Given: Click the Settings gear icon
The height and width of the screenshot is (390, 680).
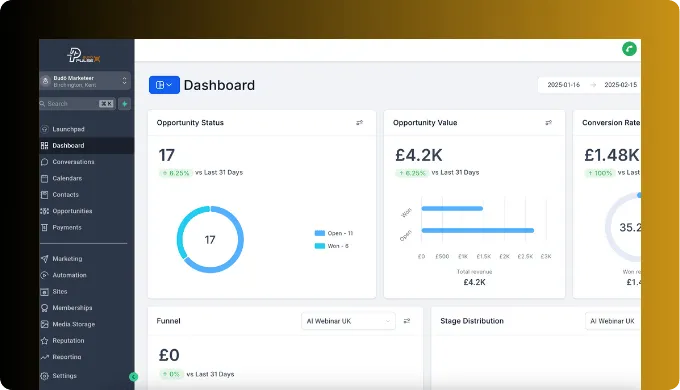Looking at the screenshot, I should [44, 376].
